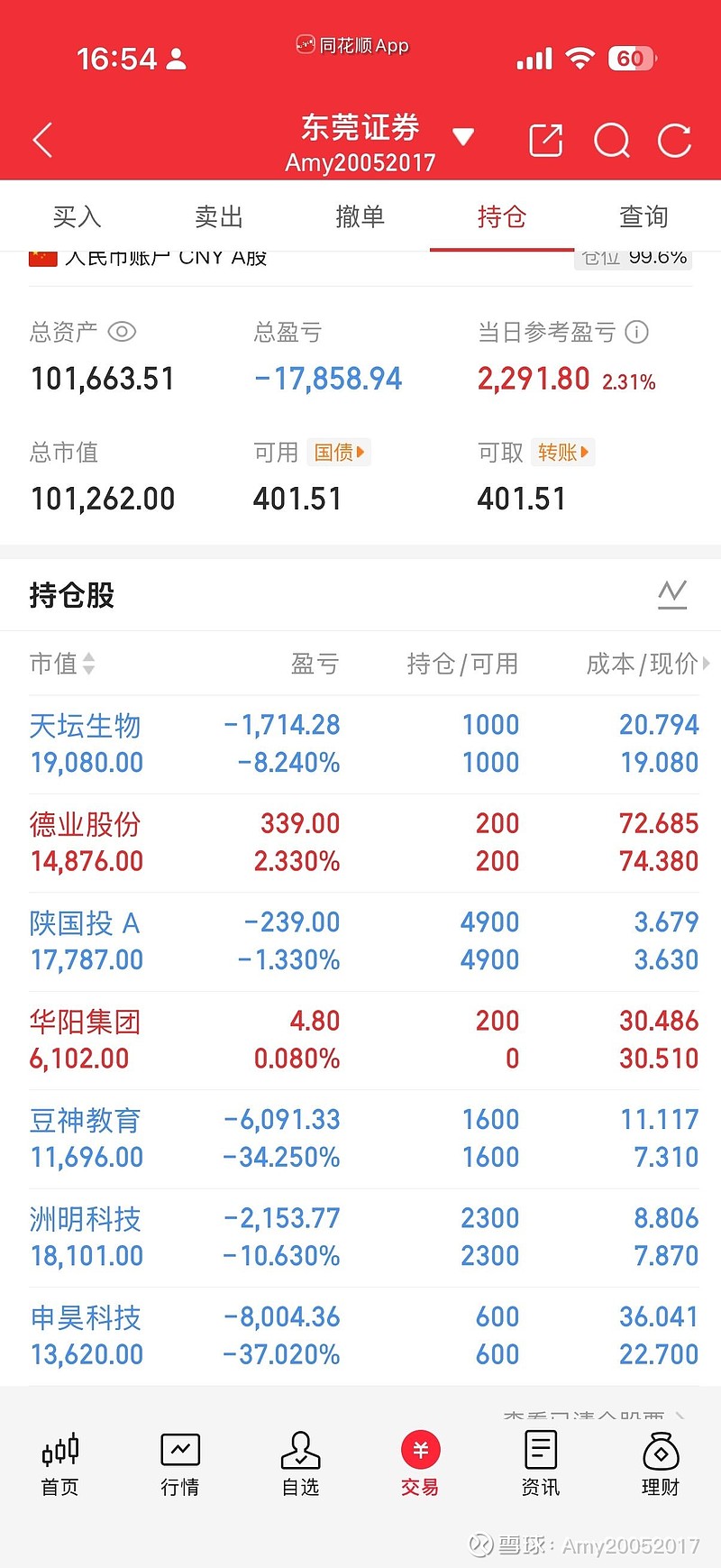Open search with magnifier icon
Viewport: 721px width, 1568px height.
tap(611, 141)
